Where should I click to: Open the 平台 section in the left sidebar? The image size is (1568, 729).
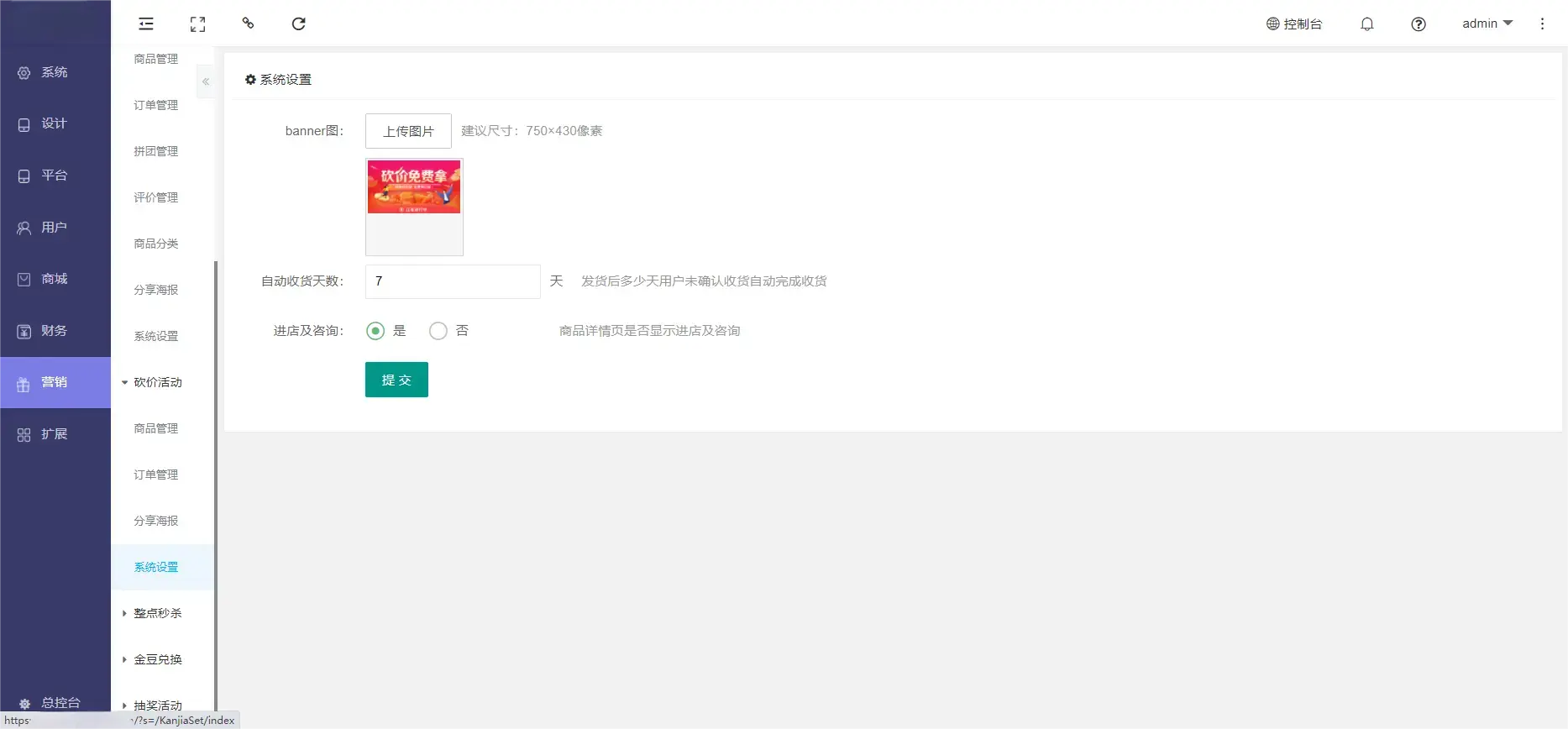[55, 176]
